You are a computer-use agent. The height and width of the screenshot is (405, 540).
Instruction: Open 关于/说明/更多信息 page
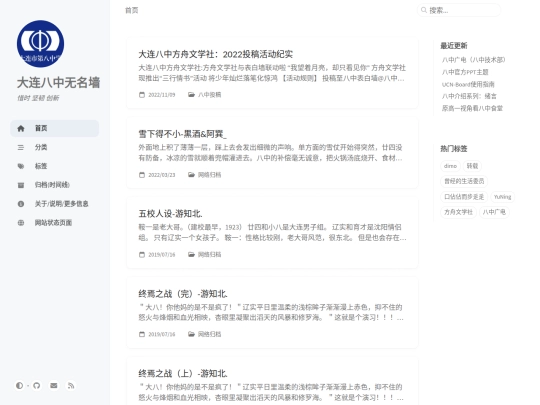54,204
